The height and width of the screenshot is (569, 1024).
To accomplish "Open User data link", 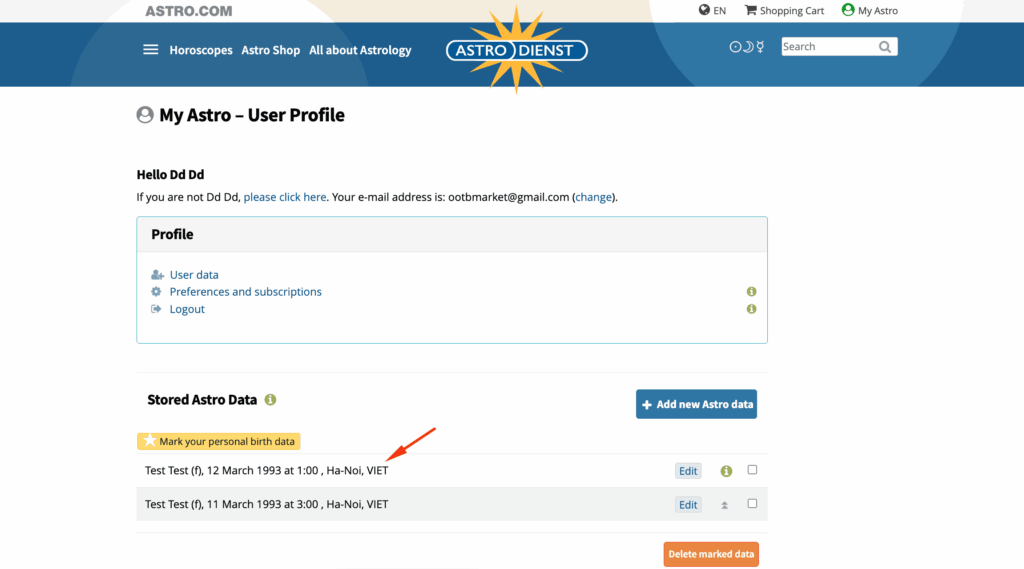I will (194, 275).
